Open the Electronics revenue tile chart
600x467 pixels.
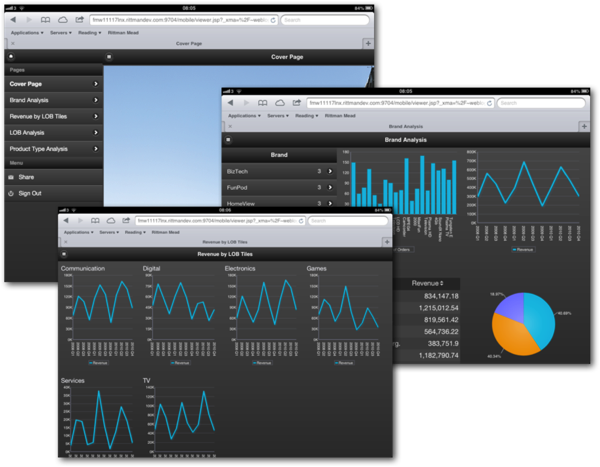[x=262, y=315]
